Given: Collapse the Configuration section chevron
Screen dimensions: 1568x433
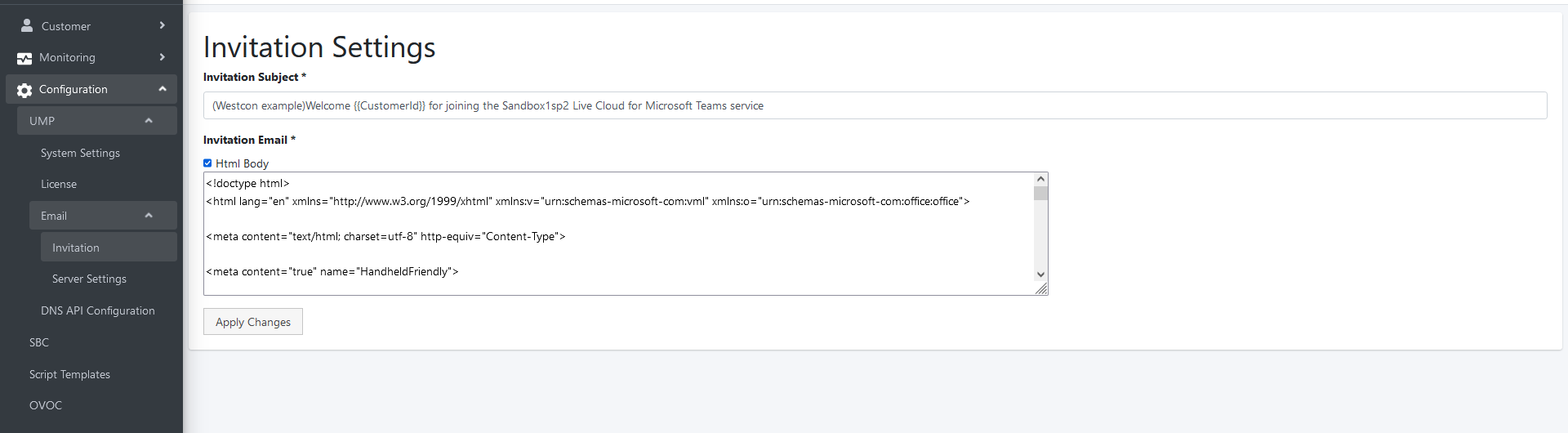Looking at the screenshot, I should pos(163,89).
